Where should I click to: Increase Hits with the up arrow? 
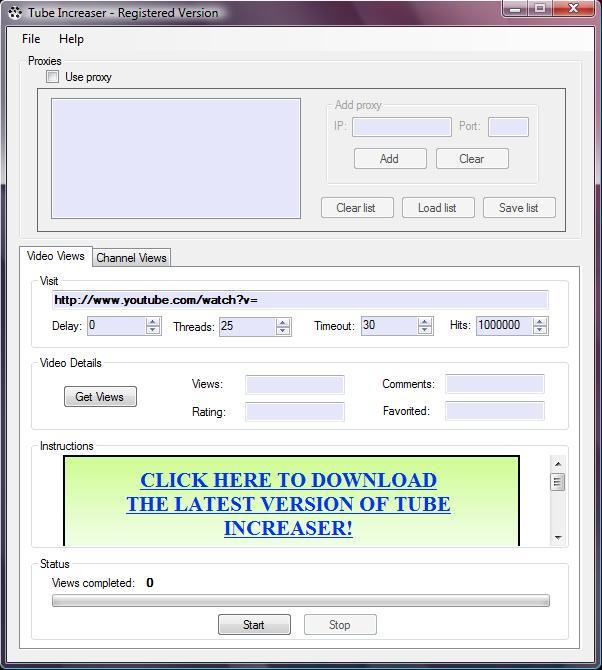540,322
